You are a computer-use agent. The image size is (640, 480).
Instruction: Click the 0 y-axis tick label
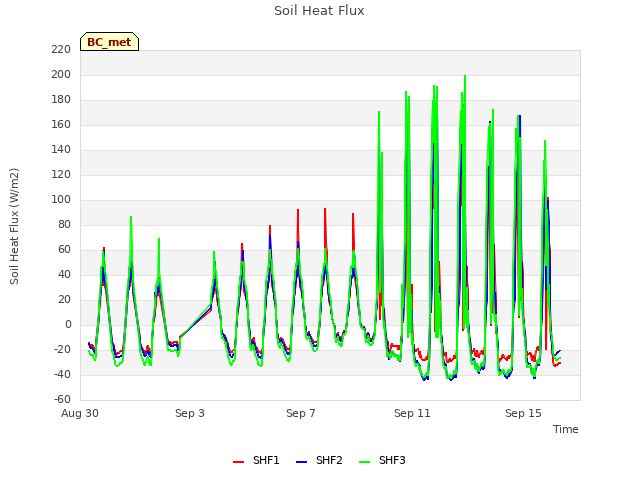point(68,324)
